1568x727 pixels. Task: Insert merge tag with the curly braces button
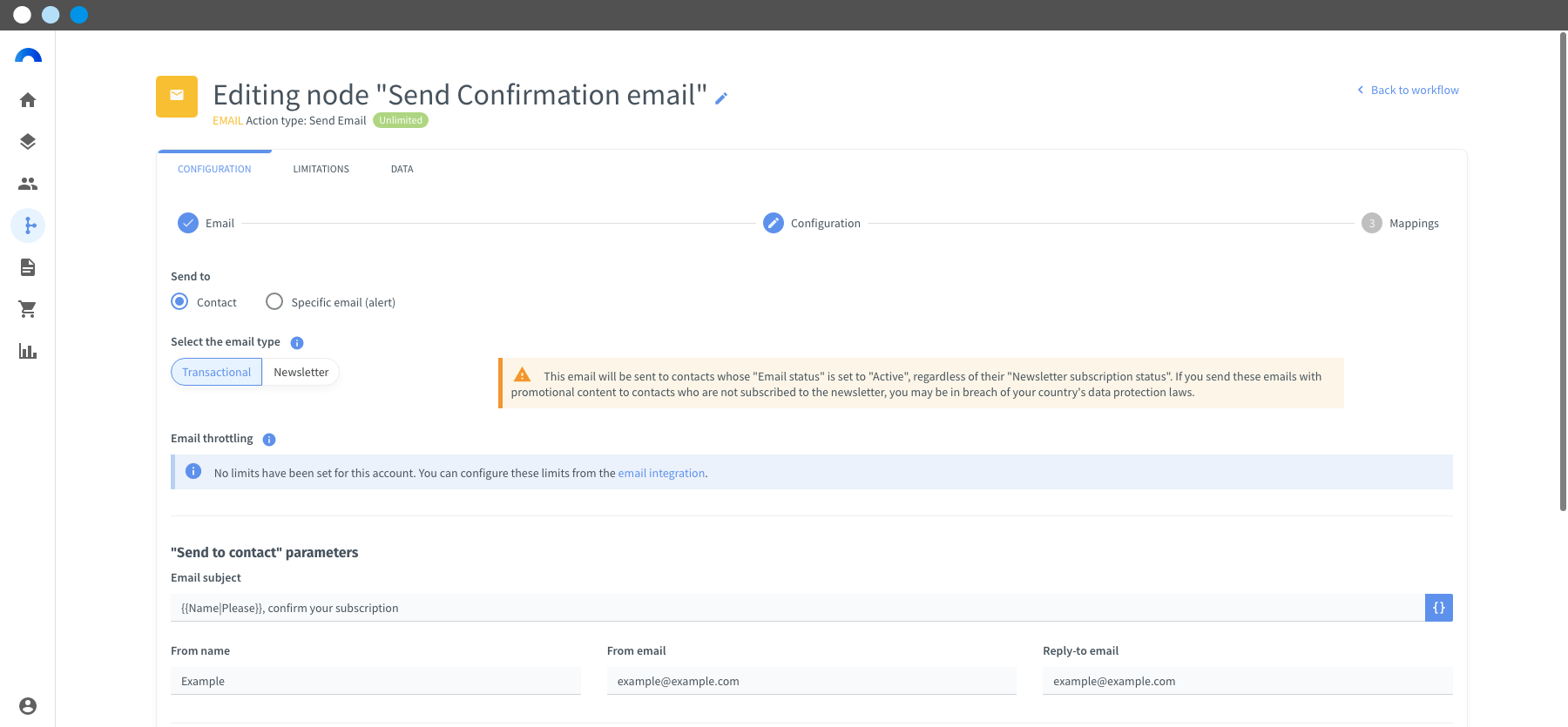(x=1439, y=608)
